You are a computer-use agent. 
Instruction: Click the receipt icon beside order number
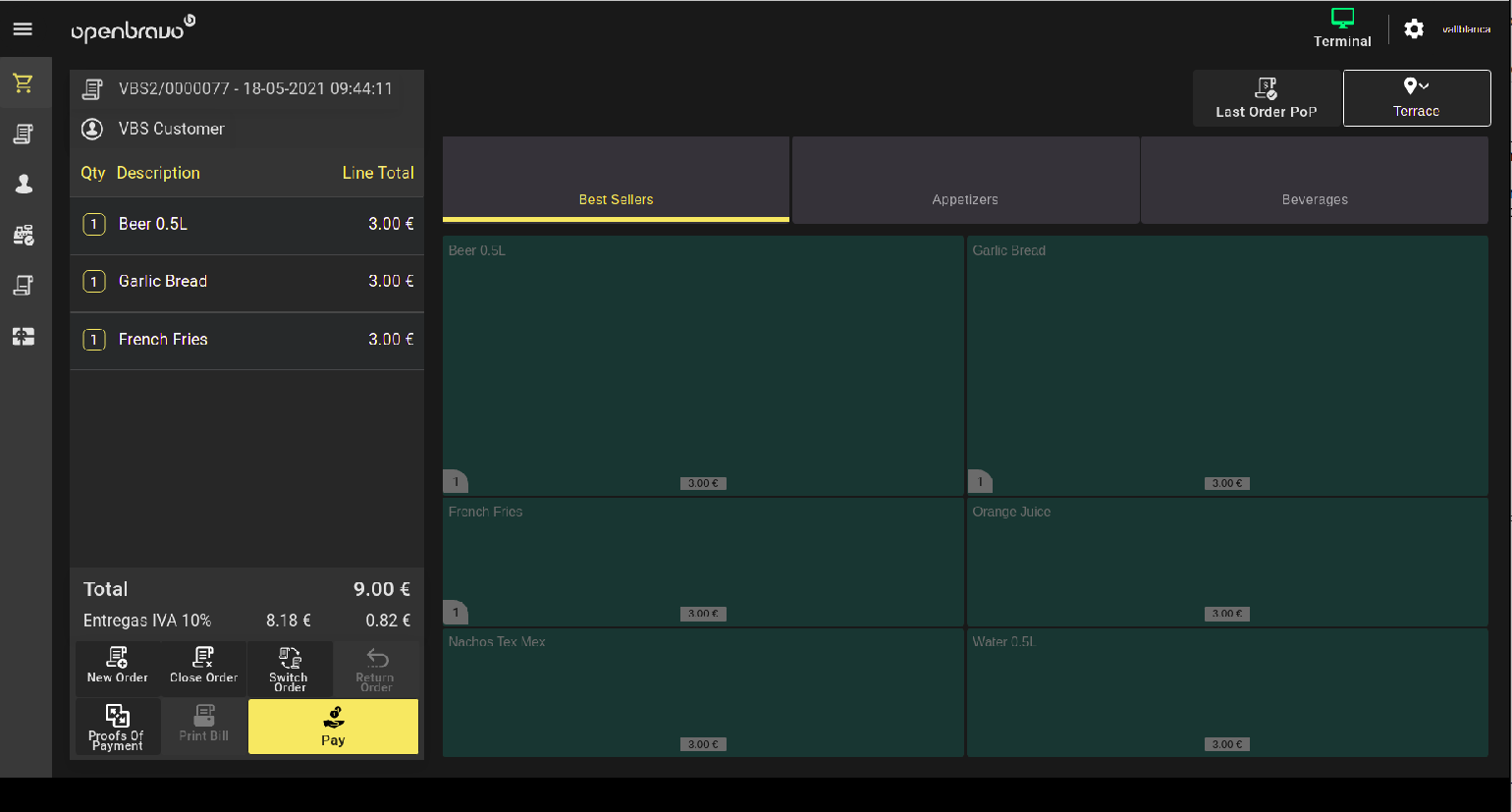pos(92,89)
